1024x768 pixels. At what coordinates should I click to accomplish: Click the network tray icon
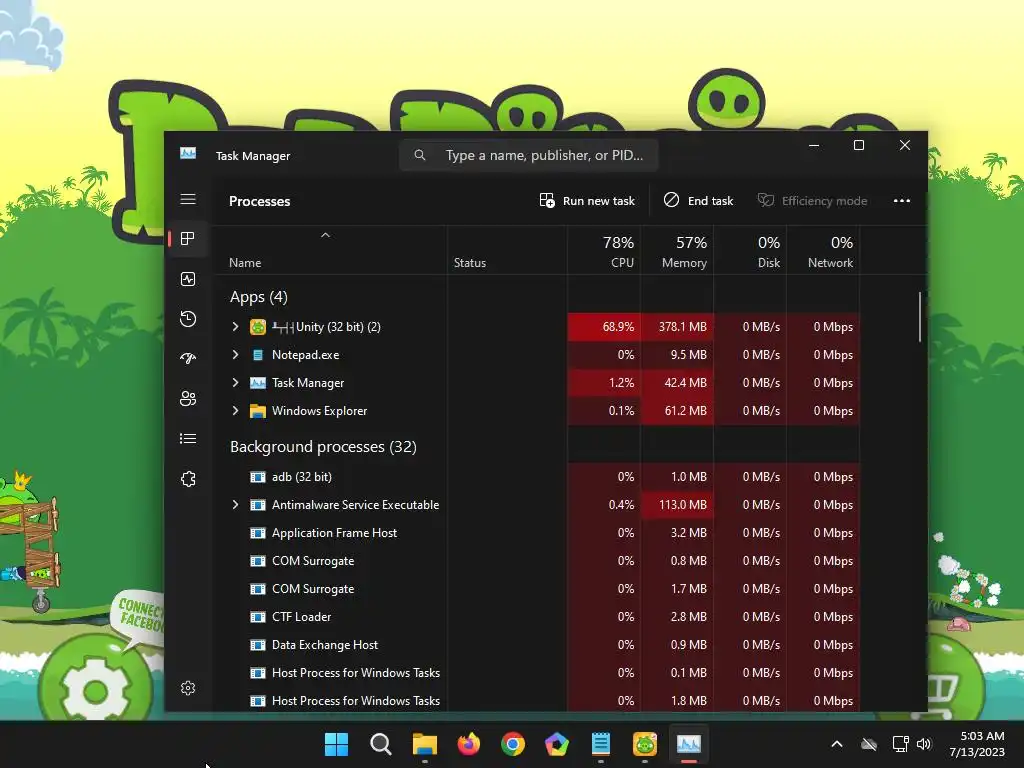point(901,744)
